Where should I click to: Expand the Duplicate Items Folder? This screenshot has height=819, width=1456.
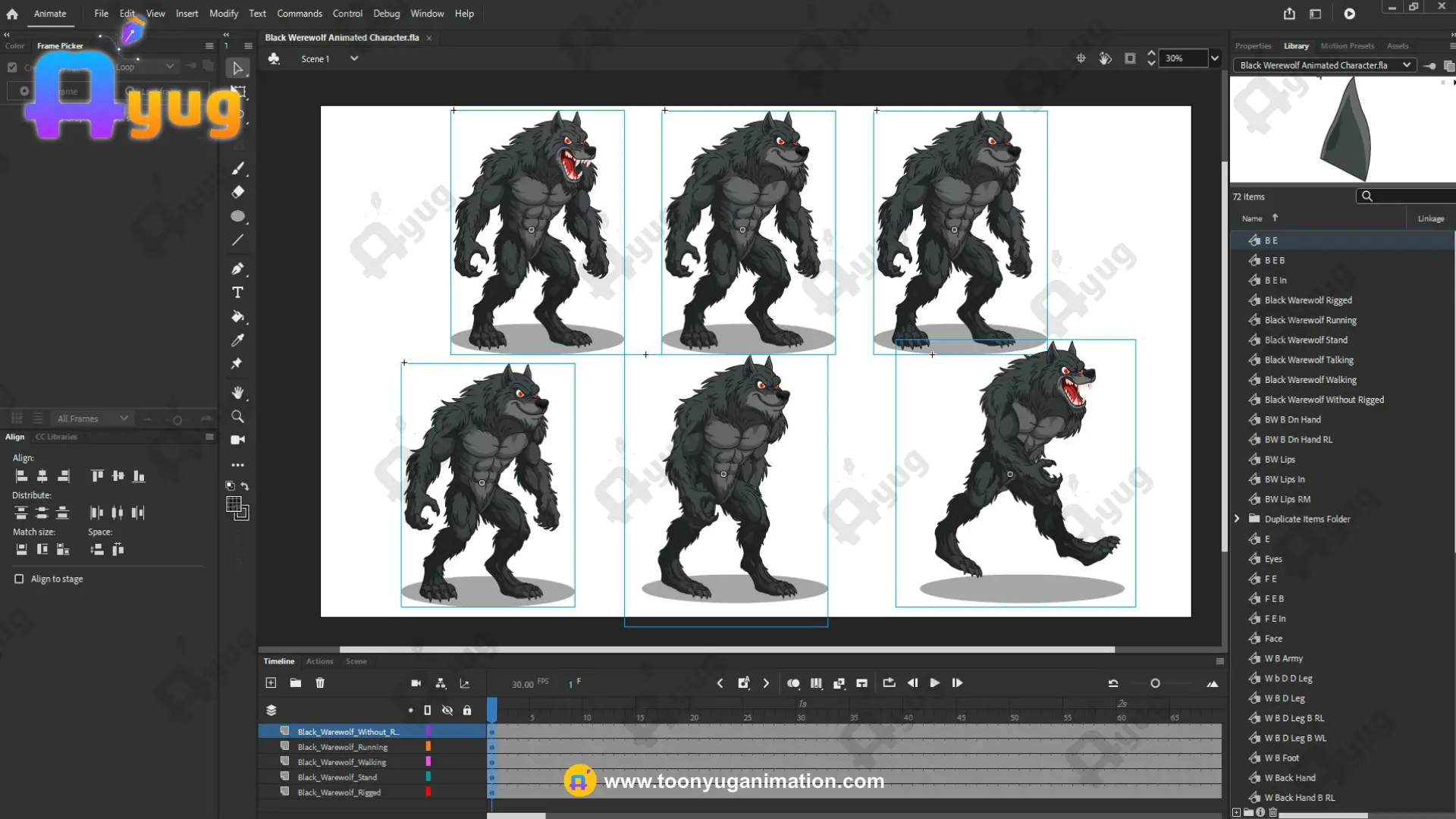(1237, 519)
